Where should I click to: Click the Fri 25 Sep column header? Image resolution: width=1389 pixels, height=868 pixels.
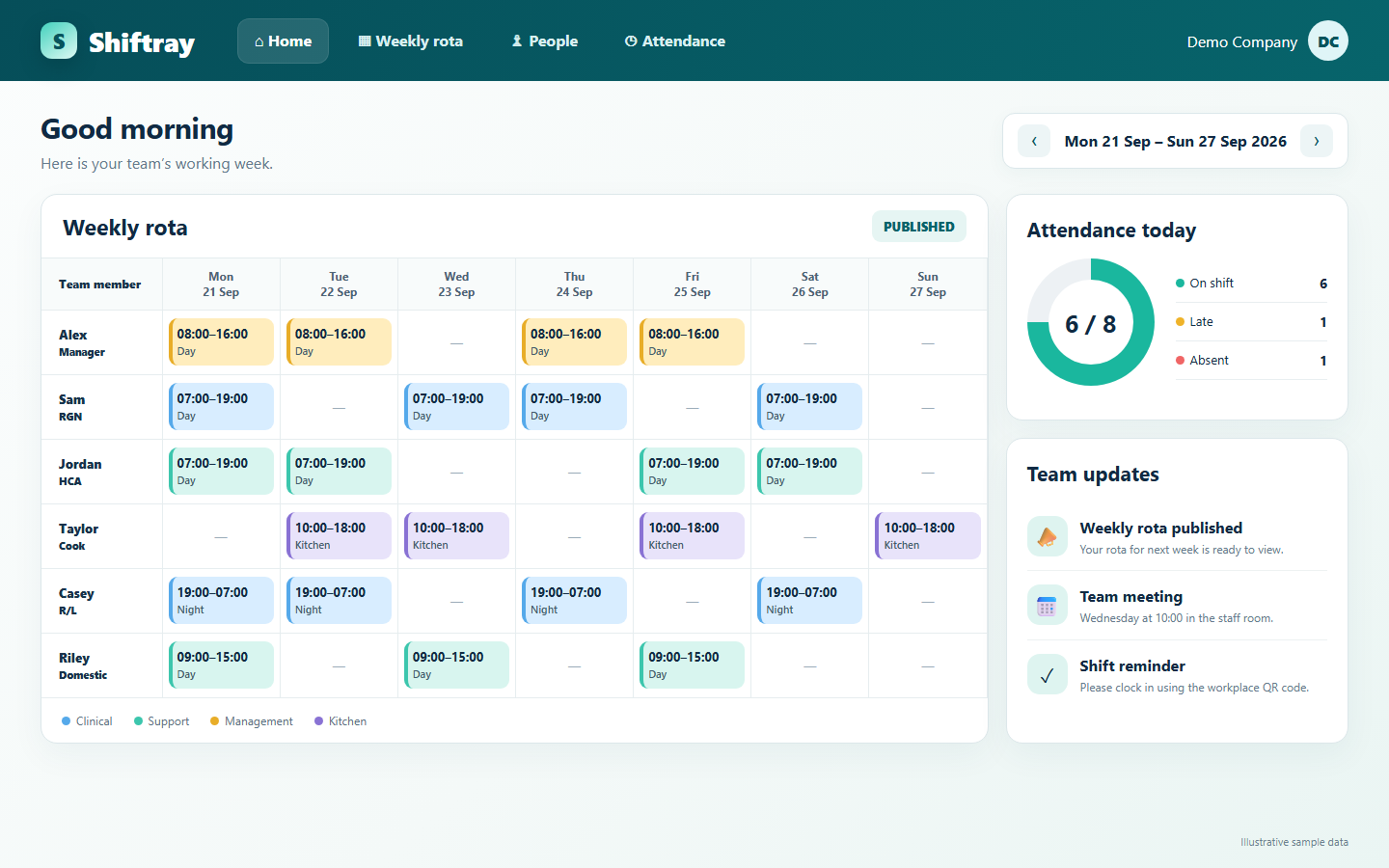[x=692, y=285]
